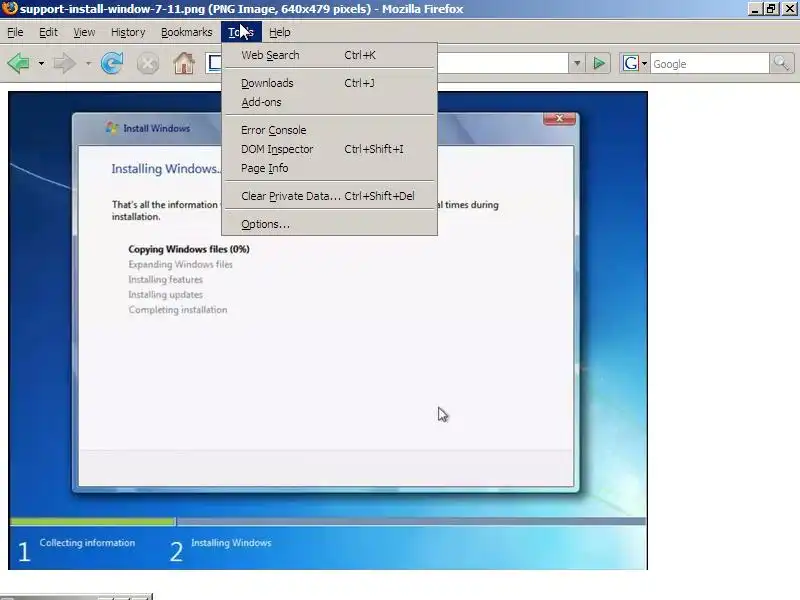Screen dimensions: 800x600
Task: Click the Google search engine icon
Action: coord(631,64)
